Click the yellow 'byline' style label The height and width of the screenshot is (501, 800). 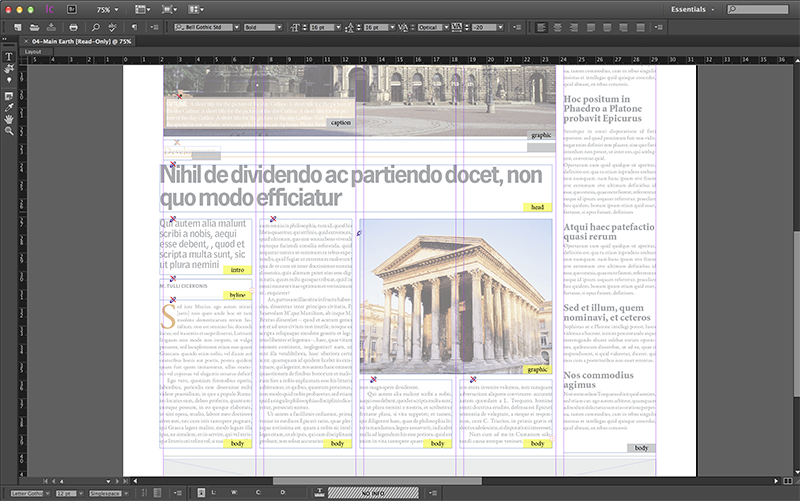(x=237, y=295)
